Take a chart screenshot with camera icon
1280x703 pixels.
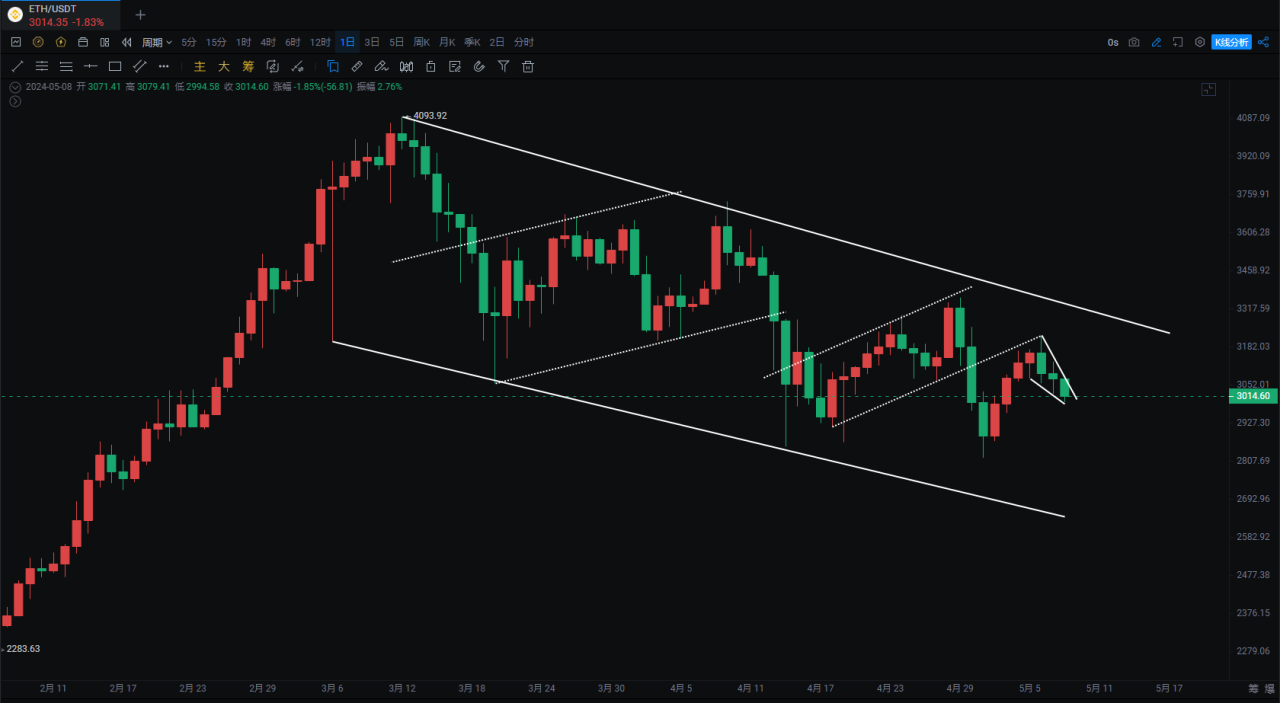click(x=1134, y=42)
